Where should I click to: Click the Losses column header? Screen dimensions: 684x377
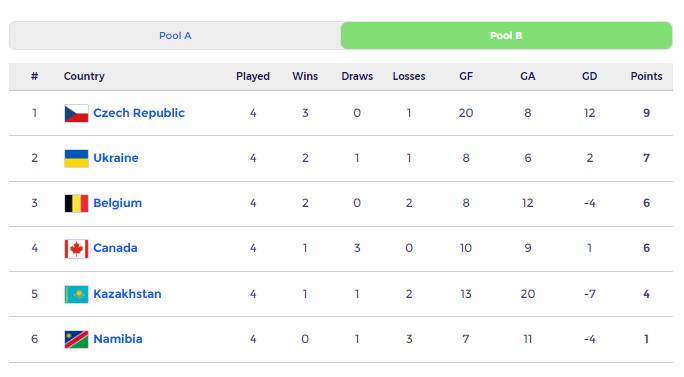[409, 76]
